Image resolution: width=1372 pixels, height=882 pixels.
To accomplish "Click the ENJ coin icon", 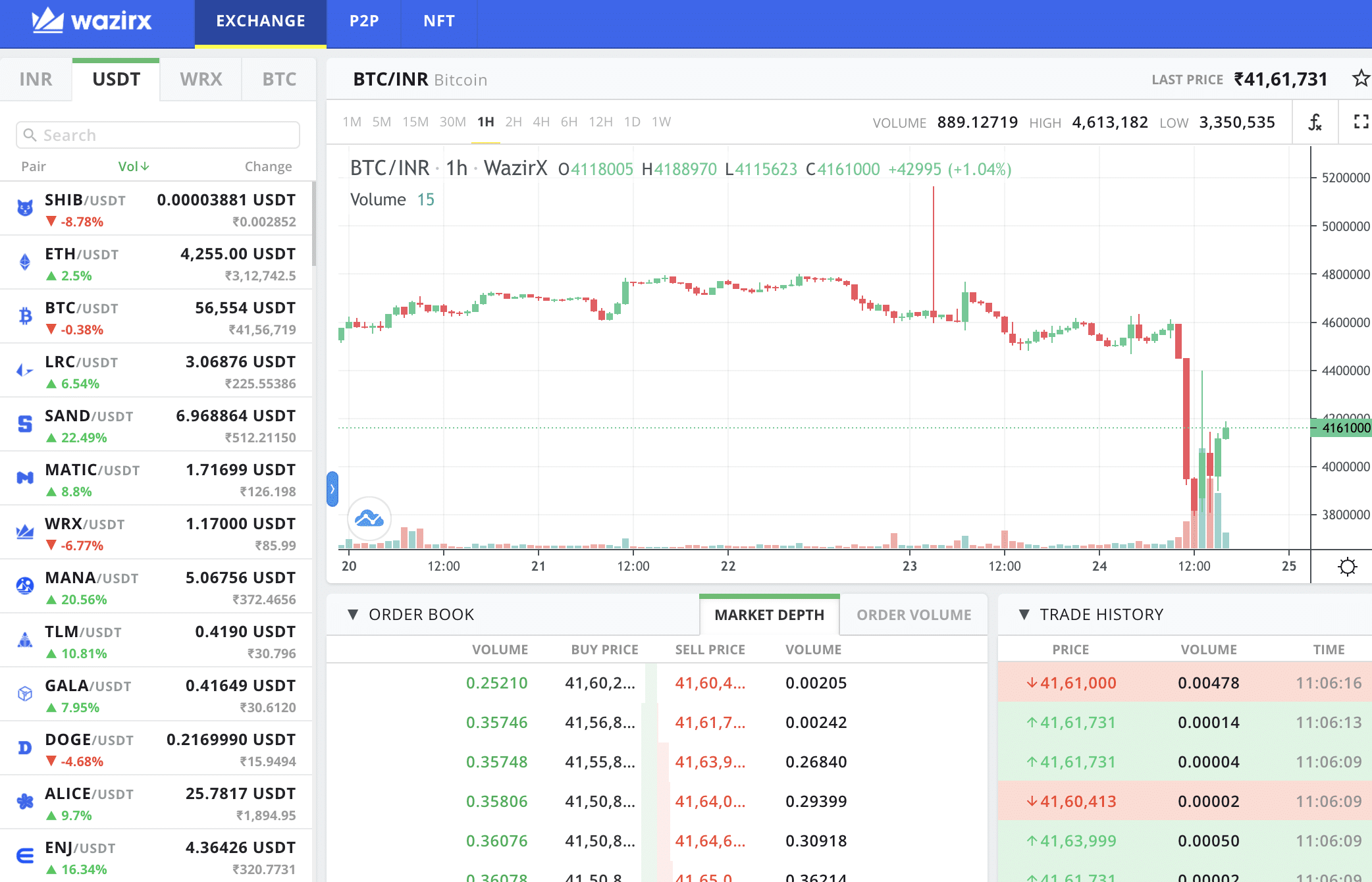I will tap(25, 856).
